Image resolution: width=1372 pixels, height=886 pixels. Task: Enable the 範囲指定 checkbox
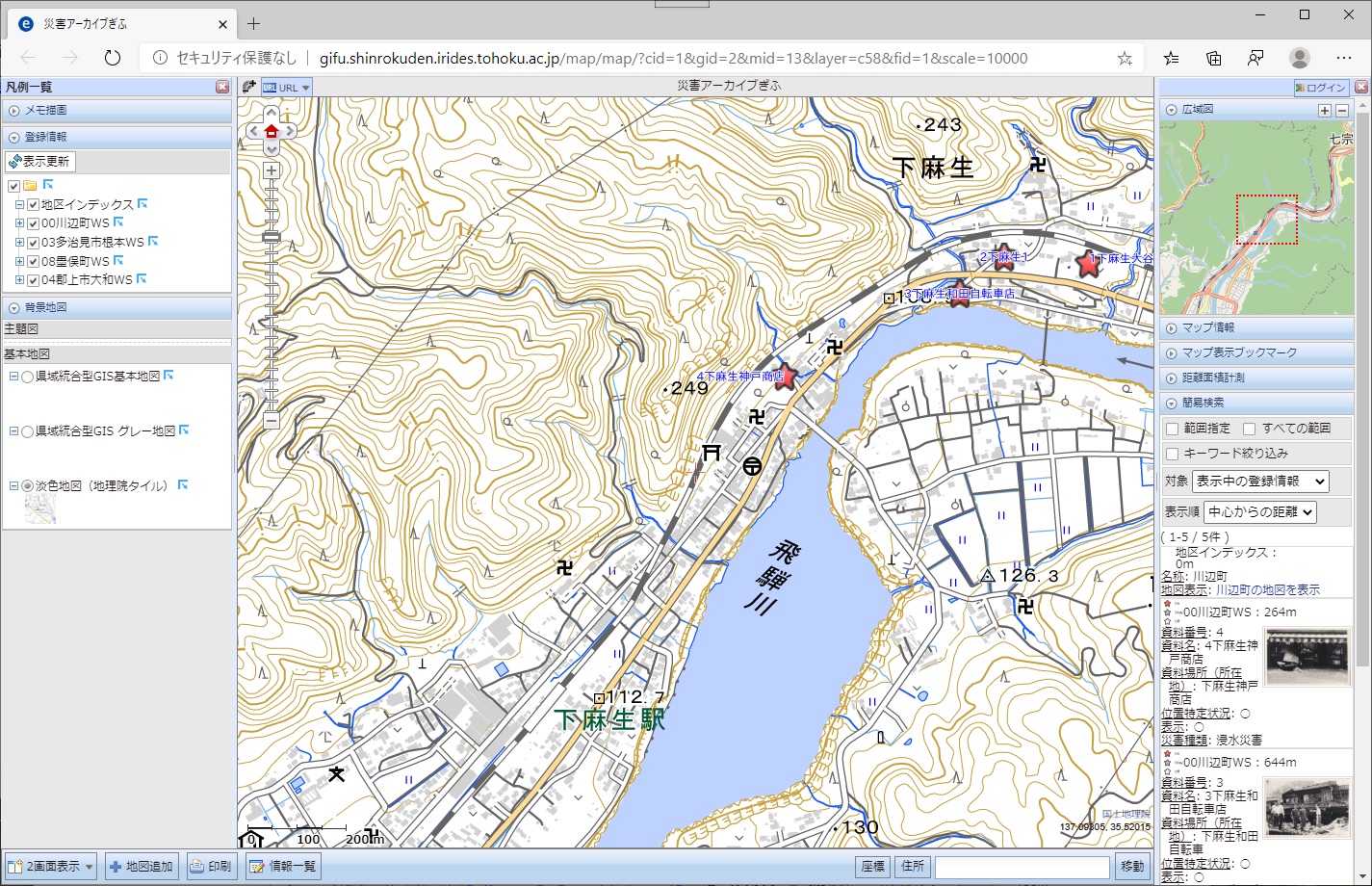click(1172, 429)
